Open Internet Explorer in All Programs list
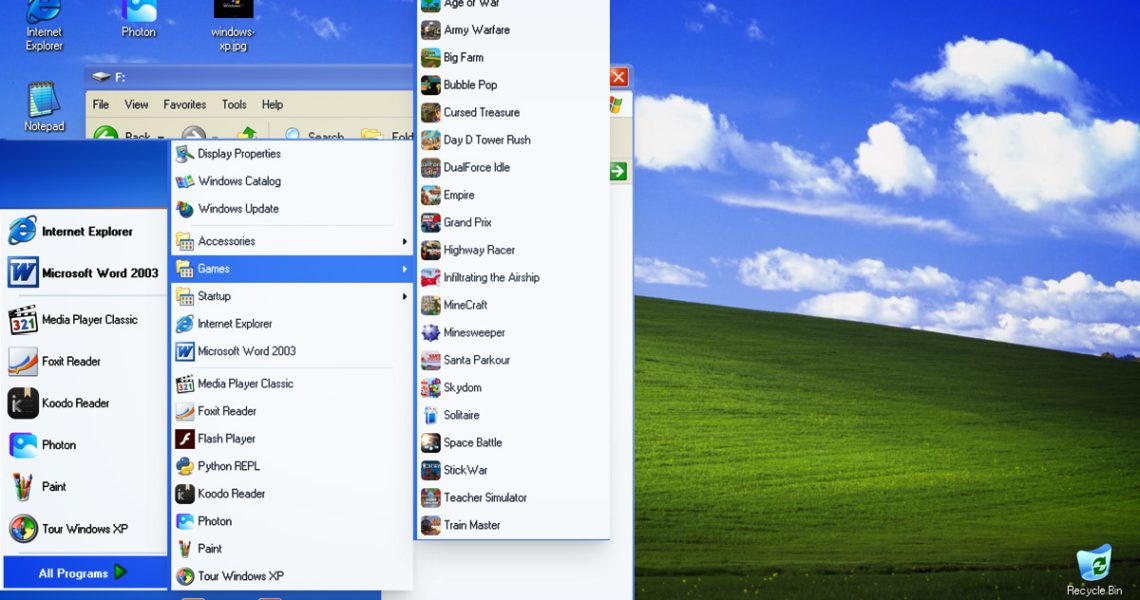This screenshot has height=600, width=1140. [x=292, y=324]
